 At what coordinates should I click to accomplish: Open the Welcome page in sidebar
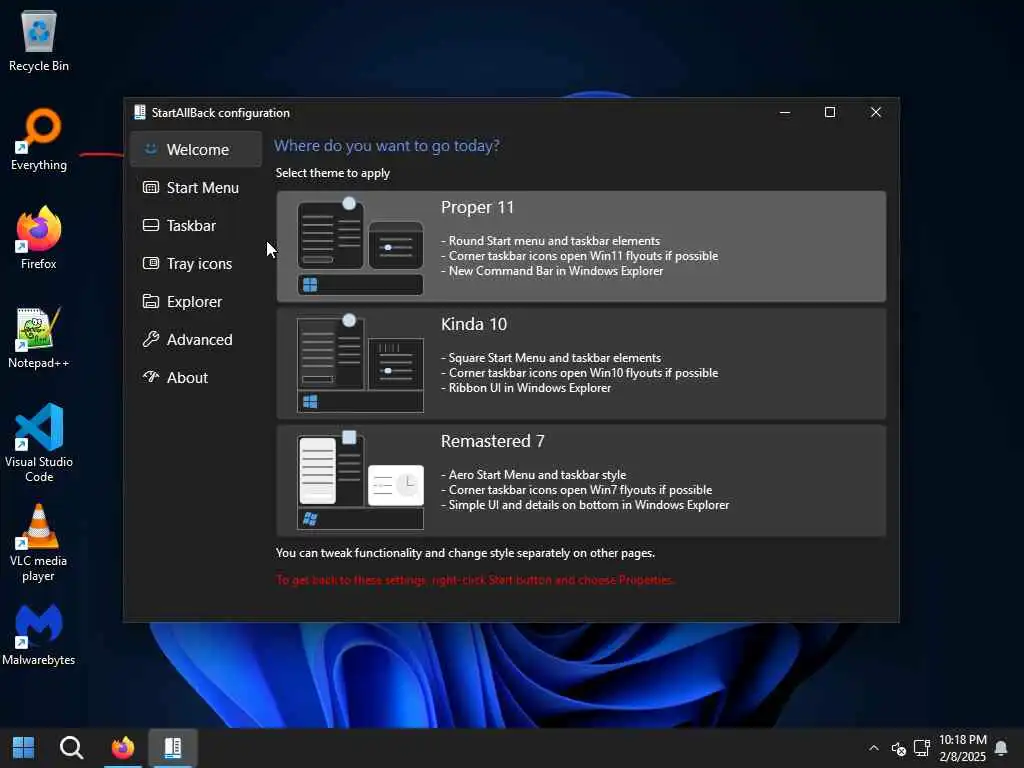click(x=196, y=149)
